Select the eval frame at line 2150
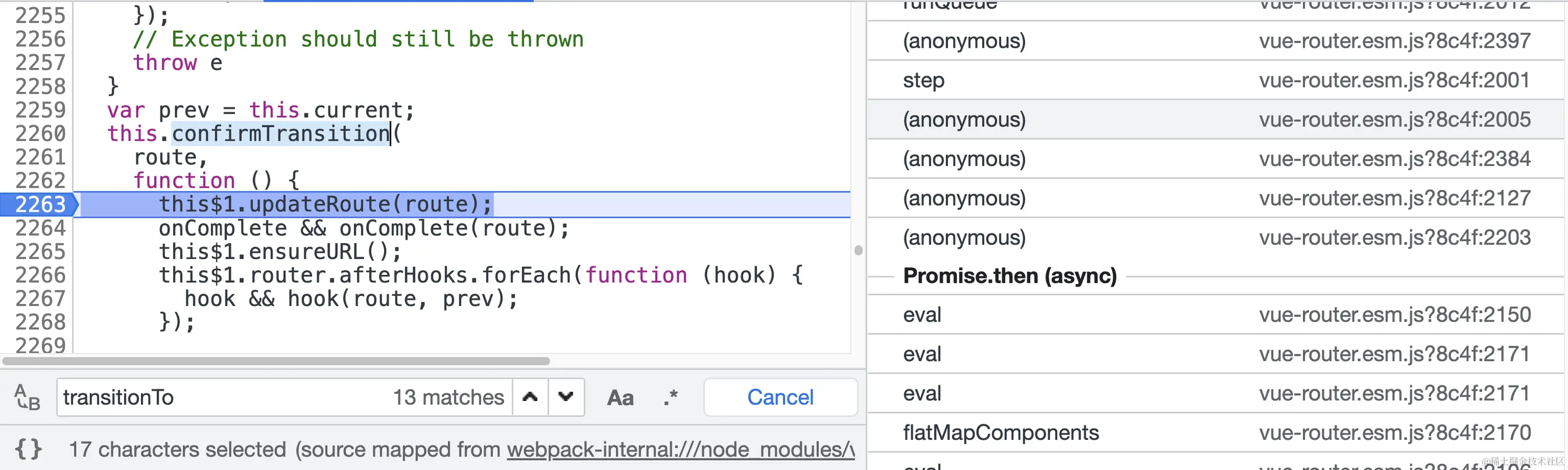Viewport: 1568px width, 470px height. pos(922,315)
